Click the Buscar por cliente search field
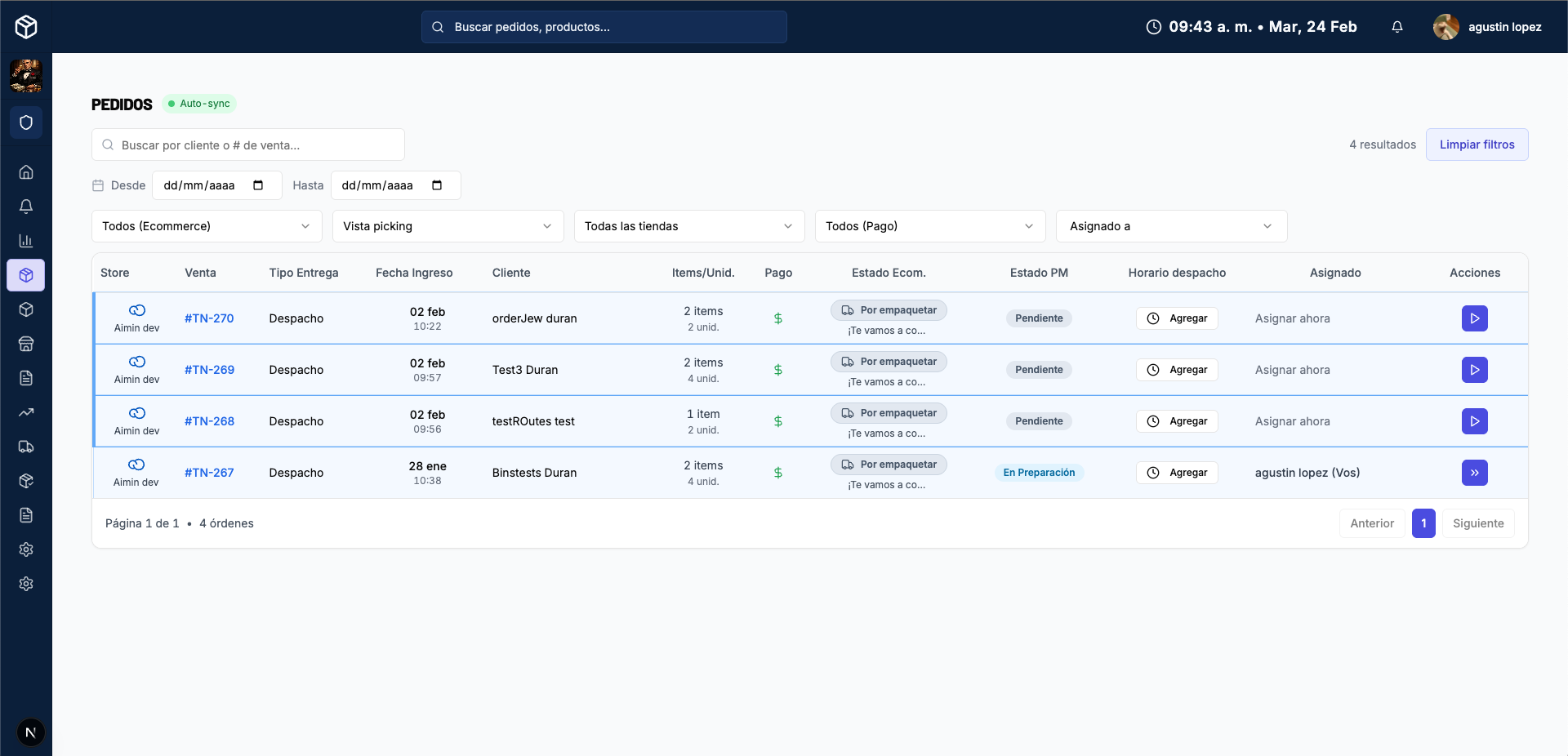Viewport: 1568px width, 756px height. click(248, 145)
